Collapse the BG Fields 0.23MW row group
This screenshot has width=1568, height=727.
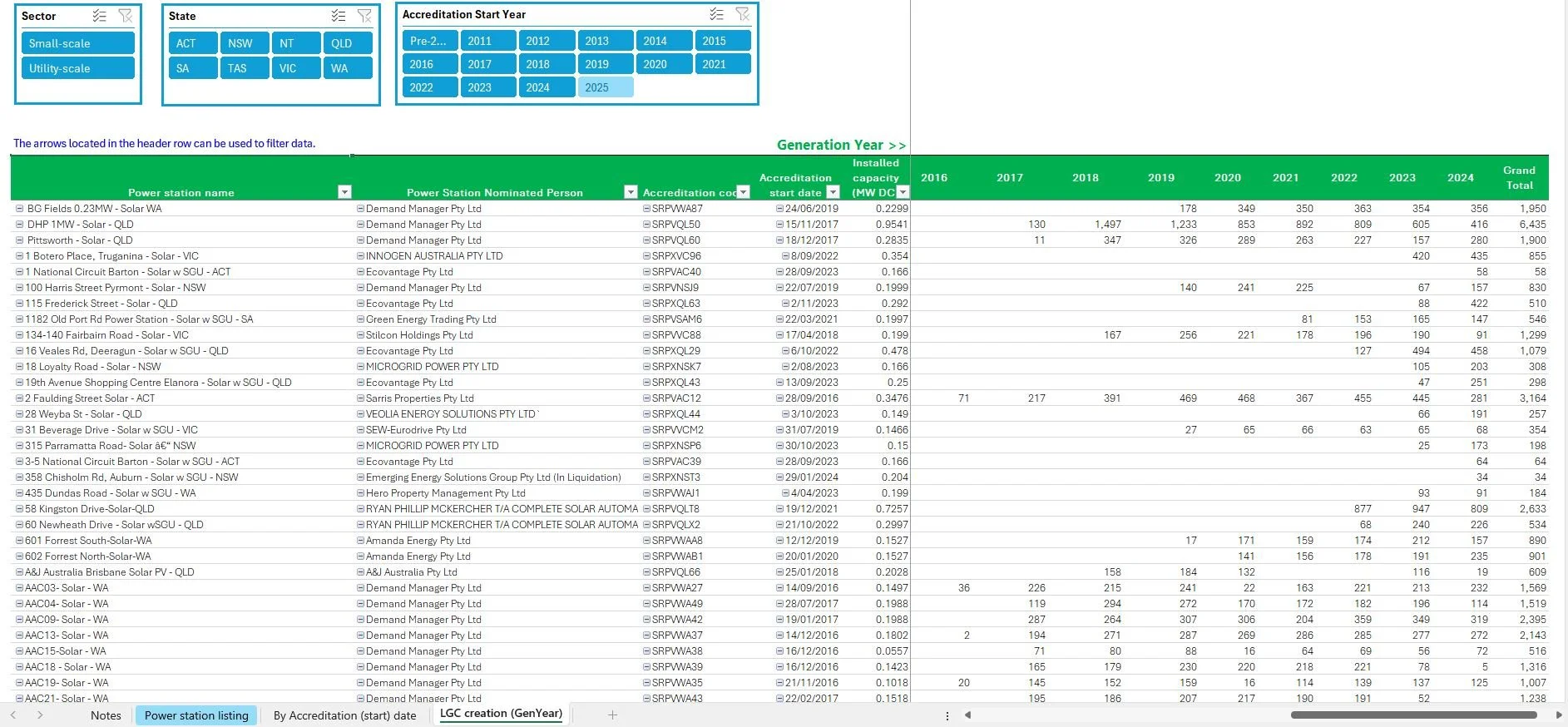click(x=20, y=209)
